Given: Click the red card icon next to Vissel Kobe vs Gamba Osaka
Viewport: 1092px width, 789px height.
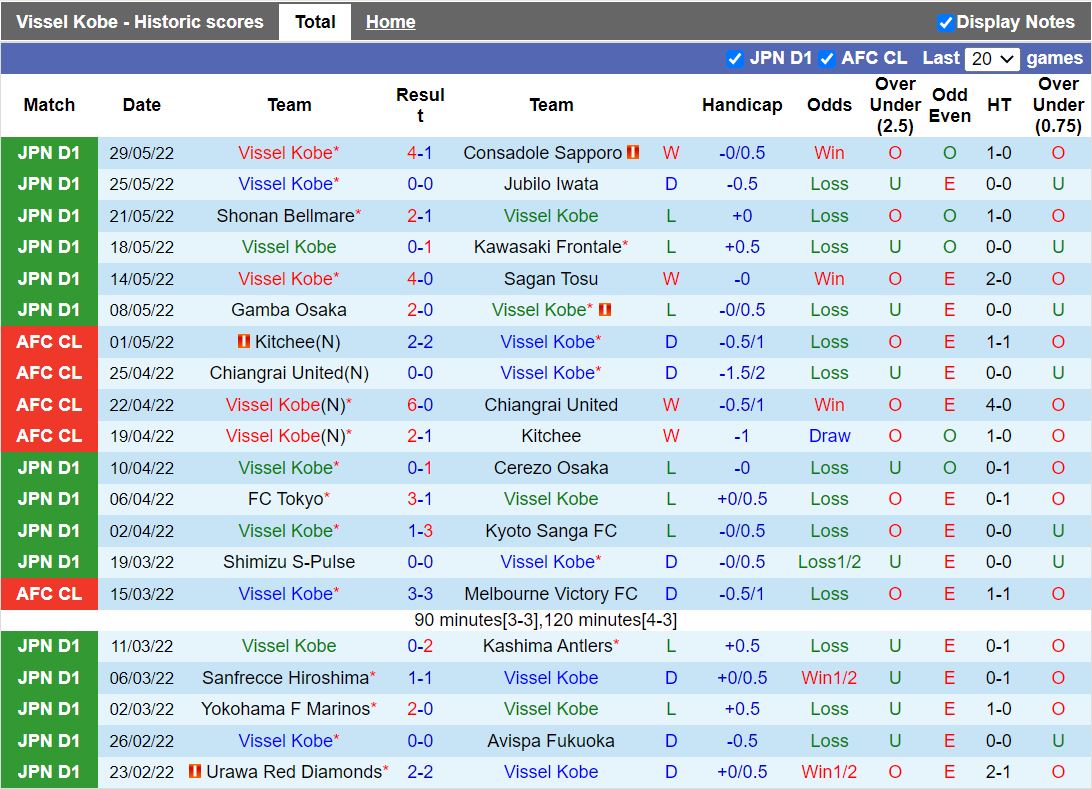Looking at the screenshot, I should tap(604, 309).
